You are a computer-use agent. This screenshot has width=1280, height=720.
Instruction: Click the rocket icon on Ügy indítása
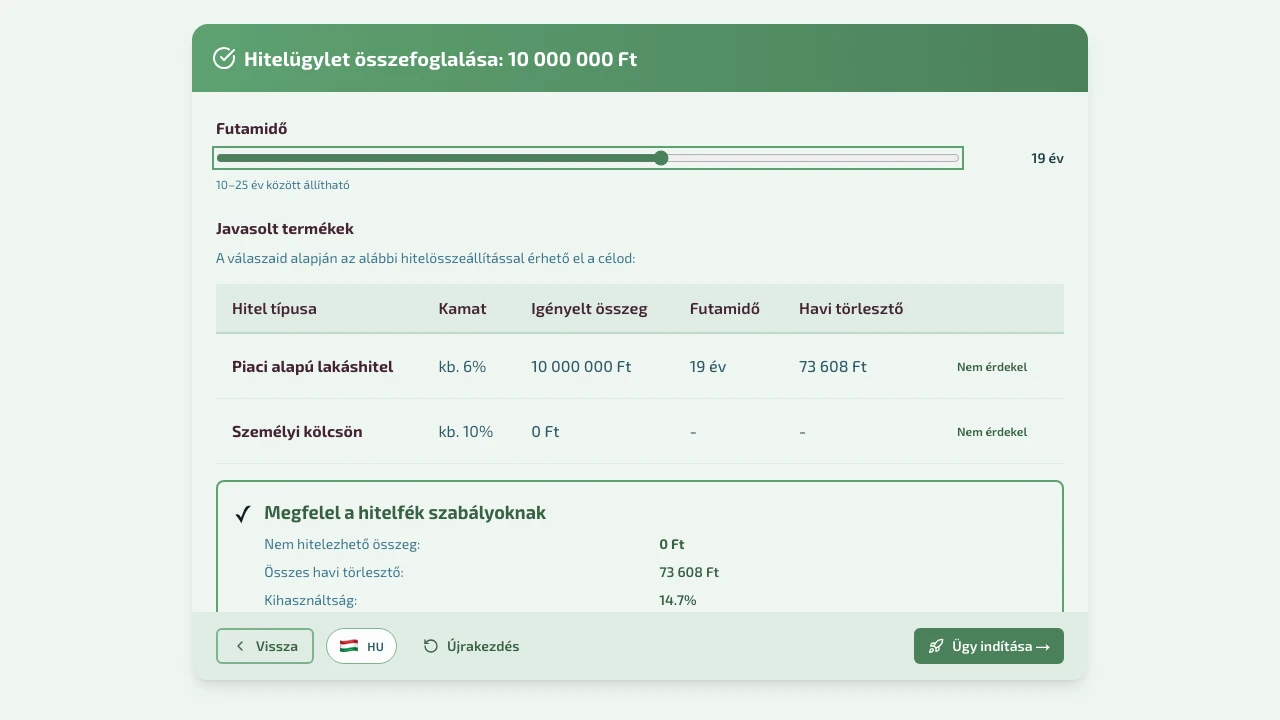pos(936,646)
